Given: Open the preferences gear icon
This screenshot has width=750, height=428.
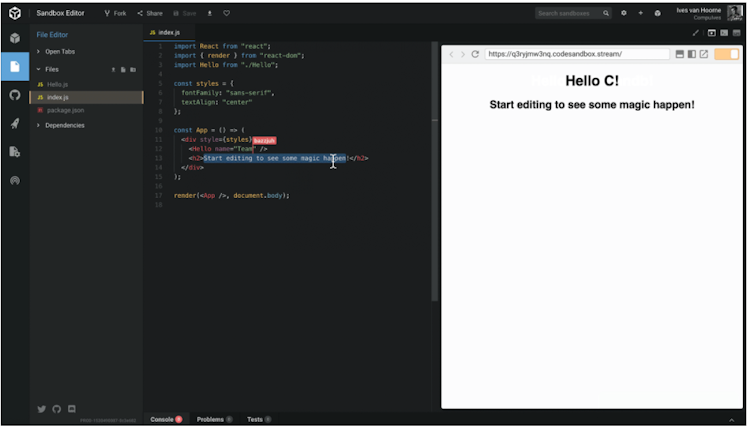Looking at the screenshot, I should point(624,13).
